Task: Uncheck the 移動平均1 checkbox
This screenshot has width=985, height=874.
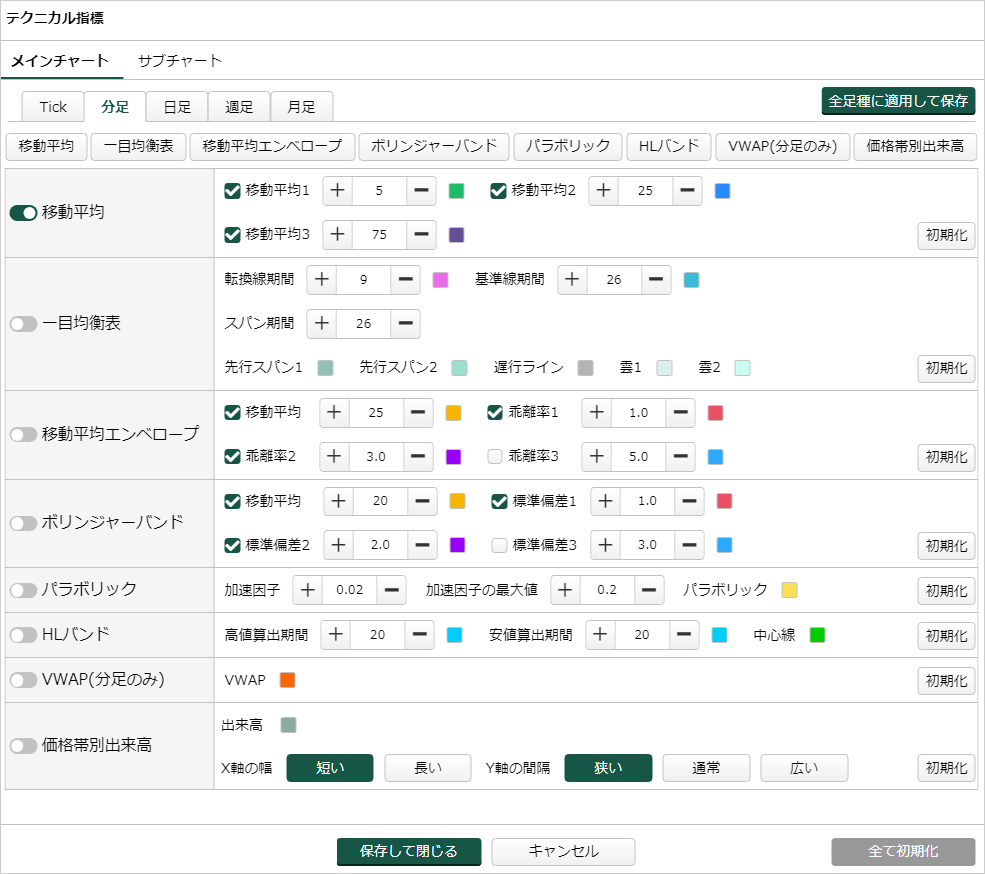Action: [x=232, y=191]
